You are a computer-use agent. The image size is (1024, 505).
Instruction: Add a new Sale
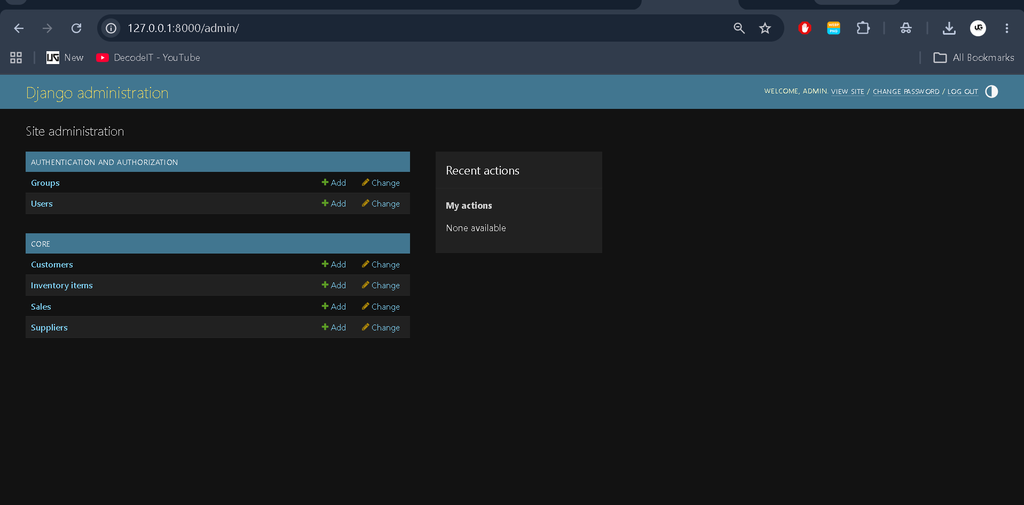pos(334,306)
